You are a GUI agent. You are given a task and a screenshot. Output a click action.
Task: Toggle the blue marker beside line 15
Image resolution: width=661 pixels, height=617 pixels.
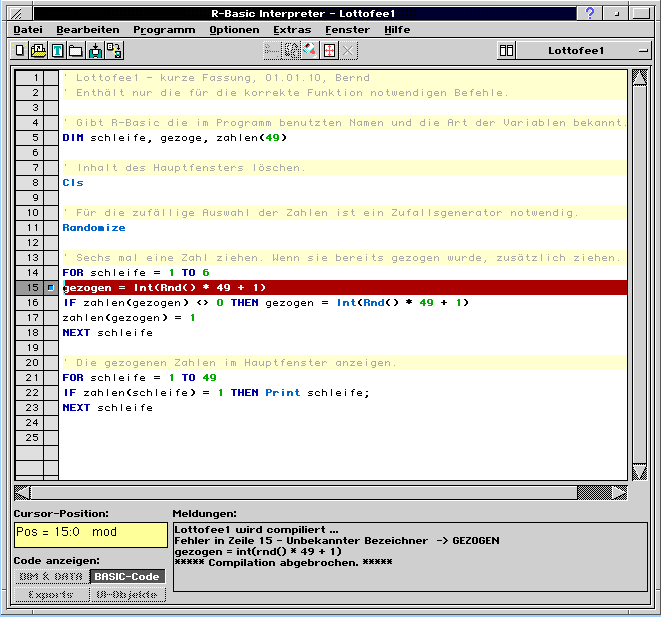click(51, 288)
